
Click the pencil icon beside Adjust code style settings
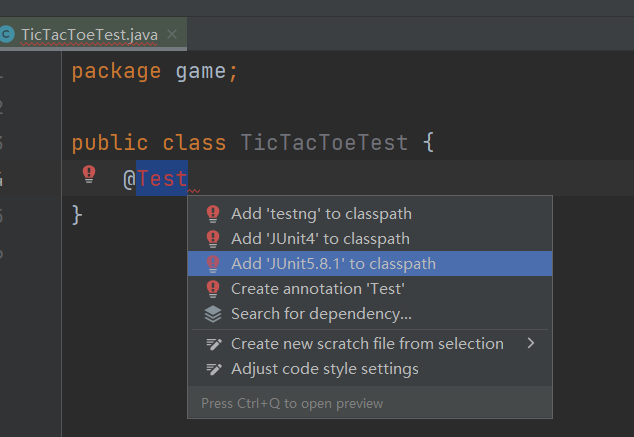(x=213, y=369)
